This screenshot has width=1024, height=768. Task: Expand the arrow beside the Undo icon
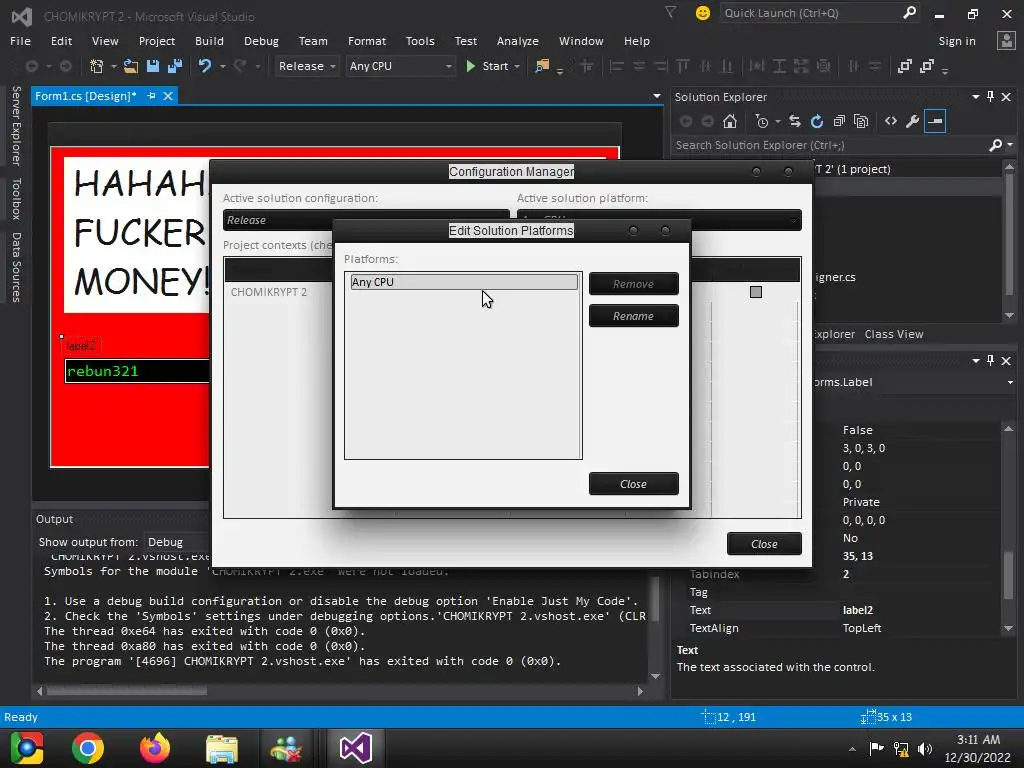click(223, 66)
